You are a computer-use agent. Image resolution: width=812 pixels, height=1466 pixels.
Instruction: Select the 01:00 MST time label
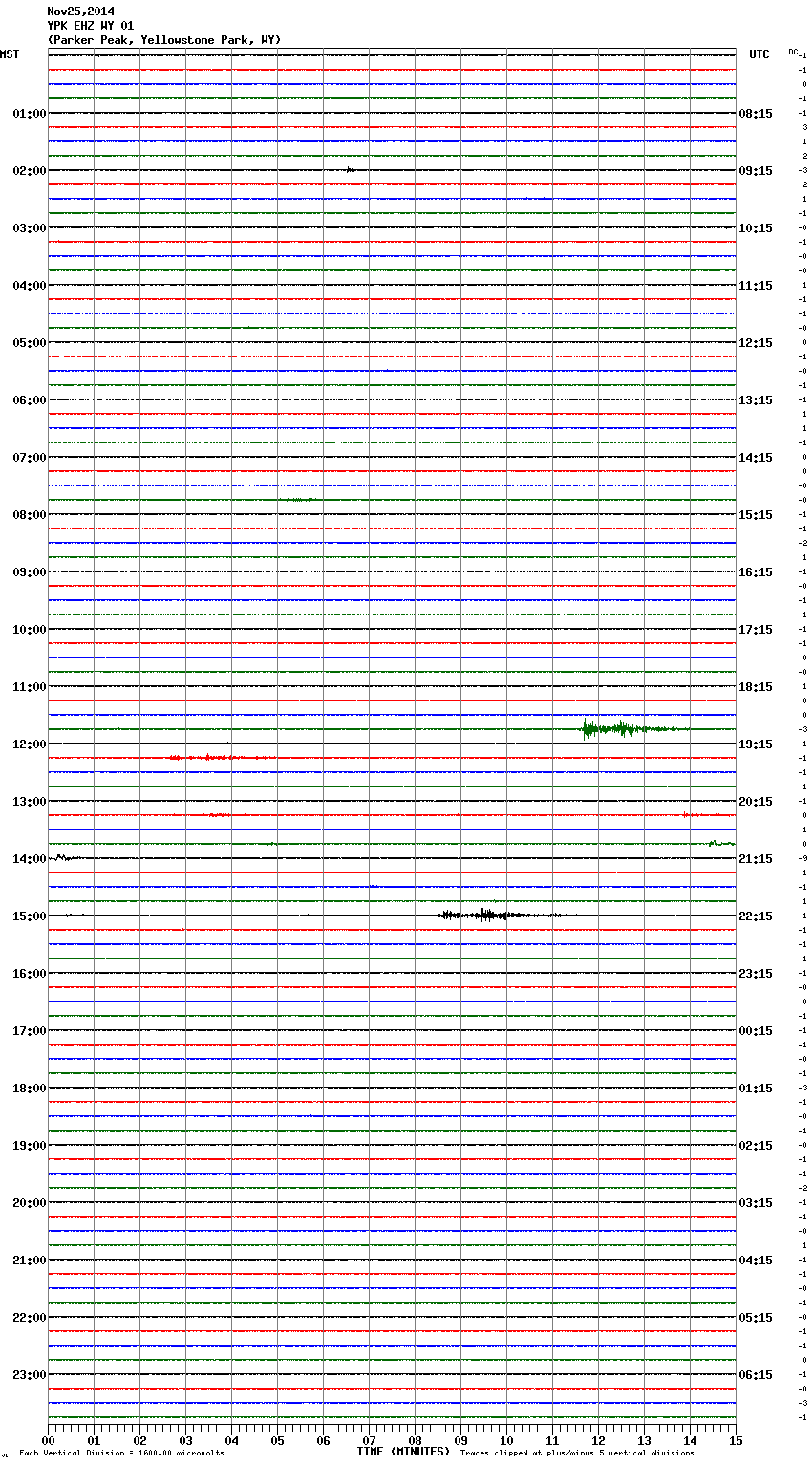click(29, 114)
